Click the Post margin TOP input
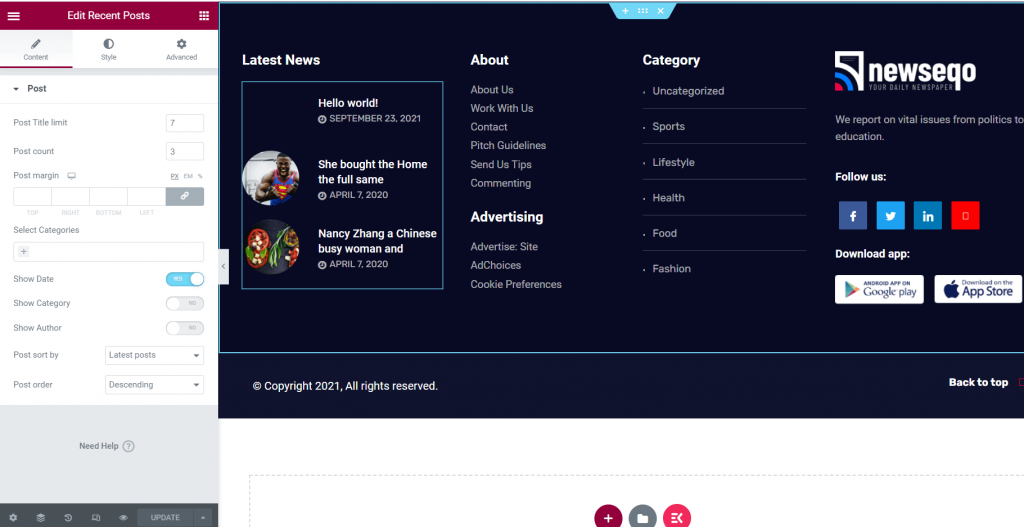Viewport: 1024px width, 527px height. (33, 197)
